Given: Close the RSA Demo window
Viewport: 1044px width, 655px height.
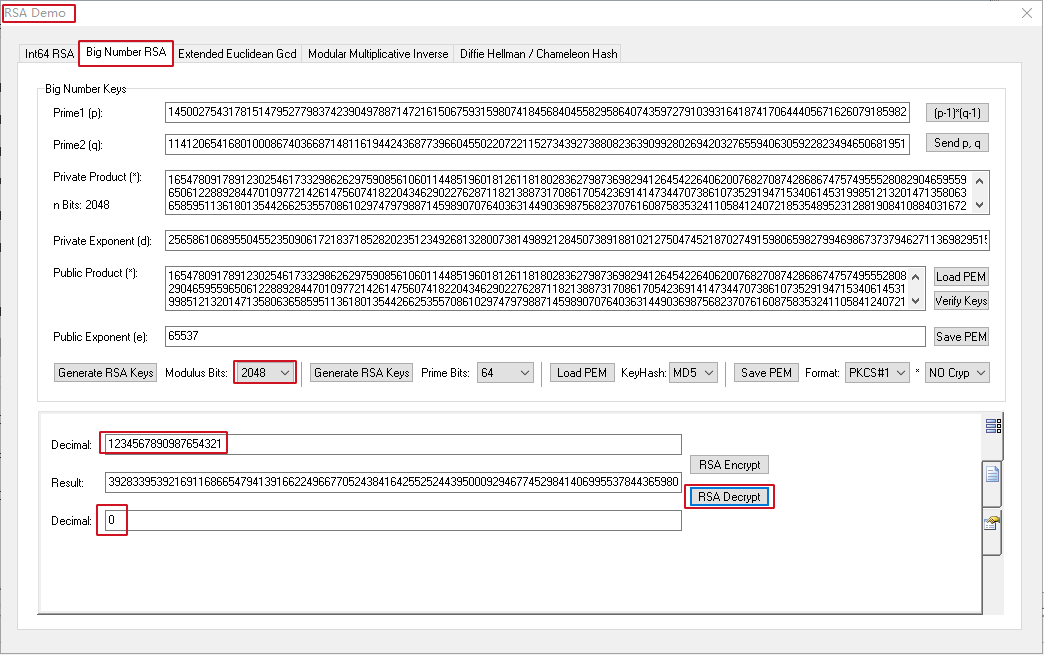Looking at the screenshot, I should [1025, 13].
